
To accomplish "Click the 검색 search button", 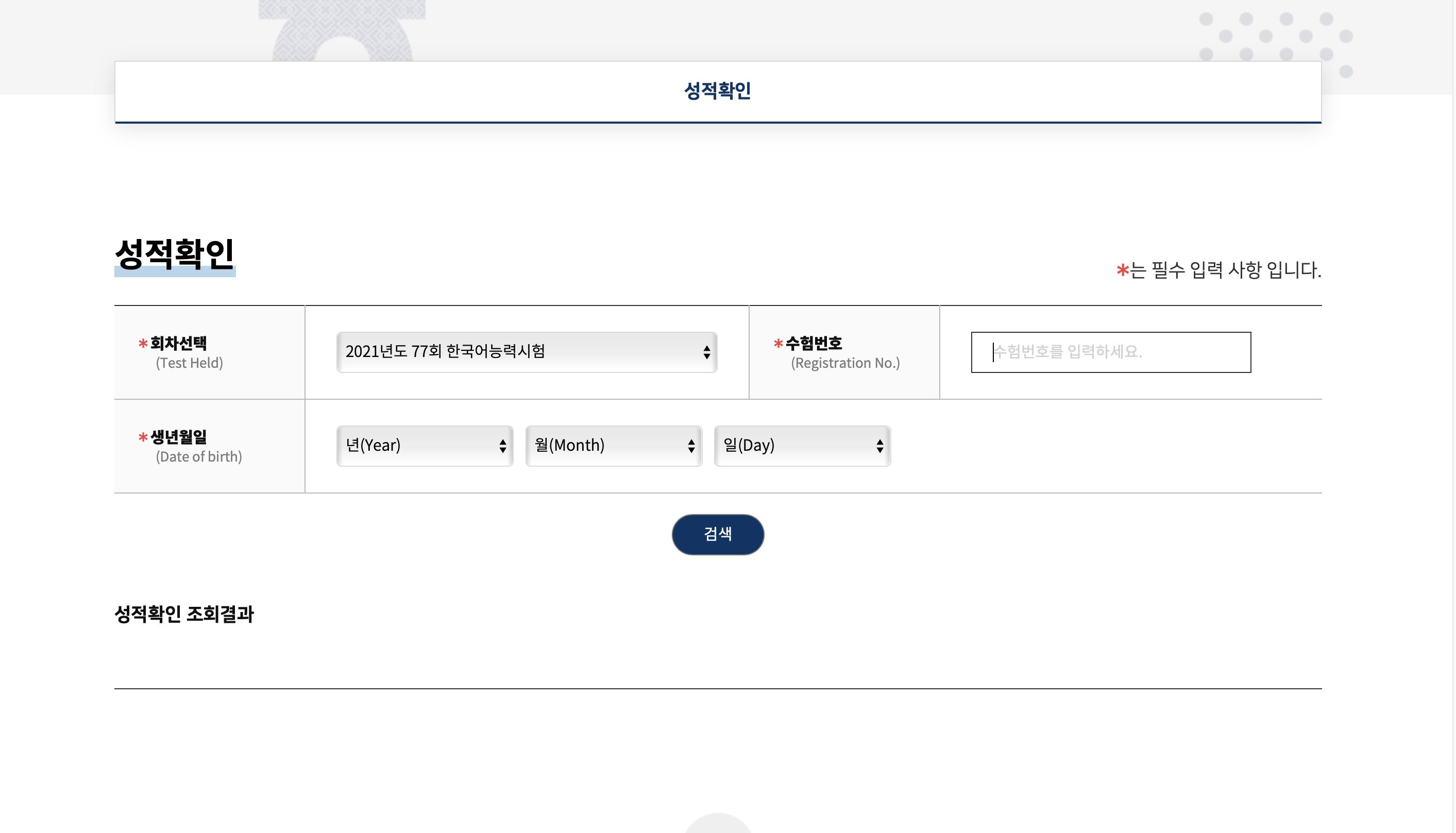I will [x=717, y=534].
